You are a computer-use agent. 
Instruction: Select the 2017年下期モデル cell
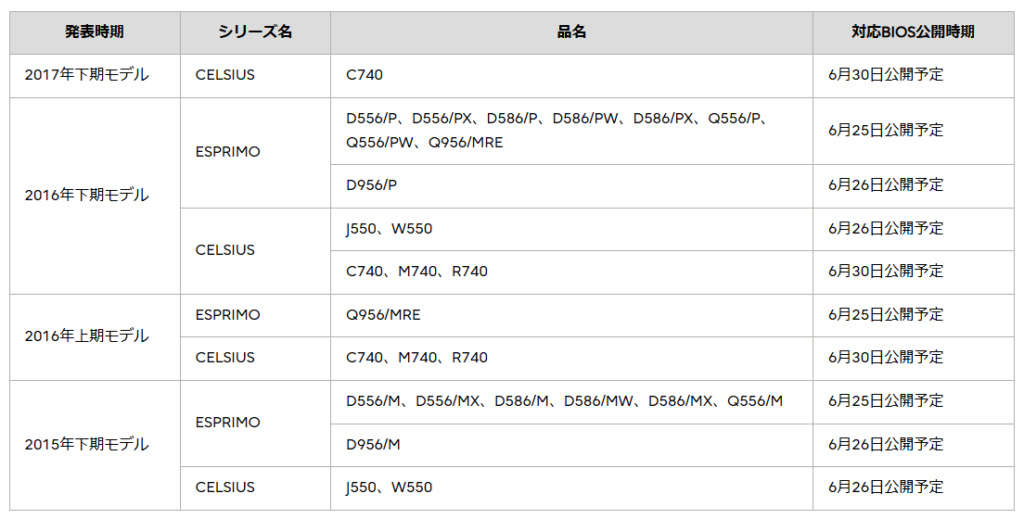click(x=95, y=76)
